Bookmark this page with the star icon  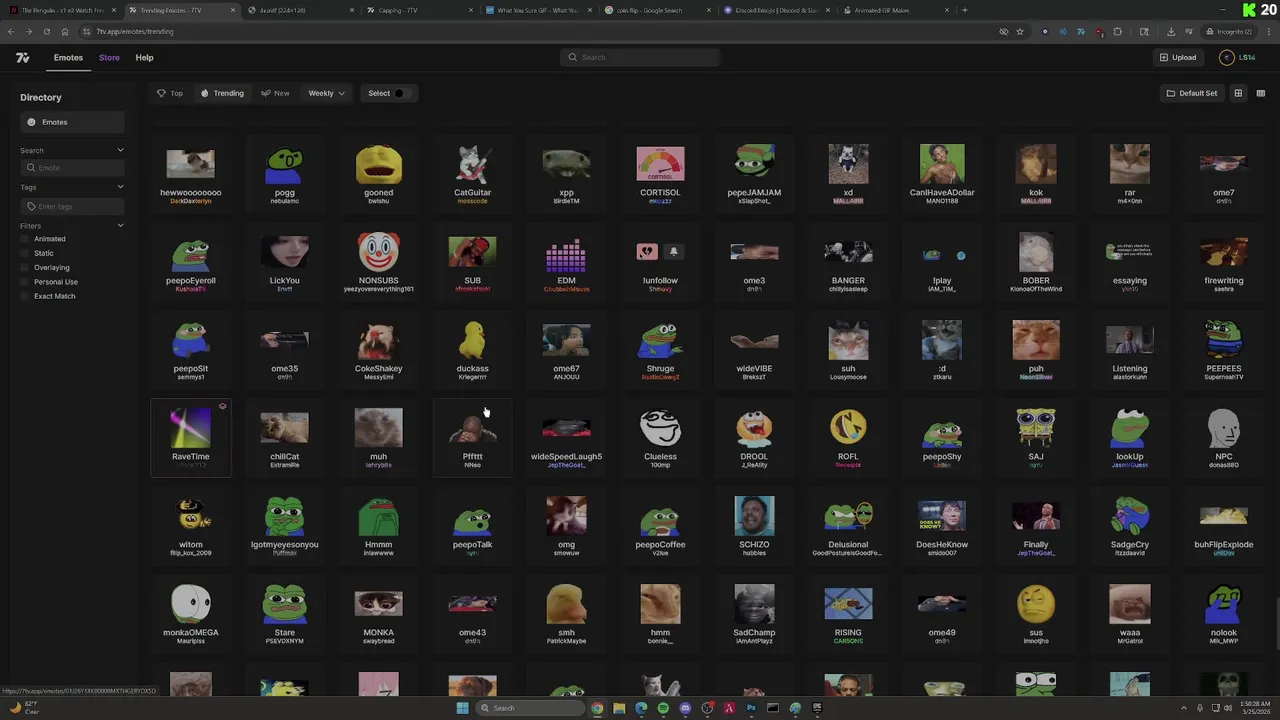tap(1019, 31)
